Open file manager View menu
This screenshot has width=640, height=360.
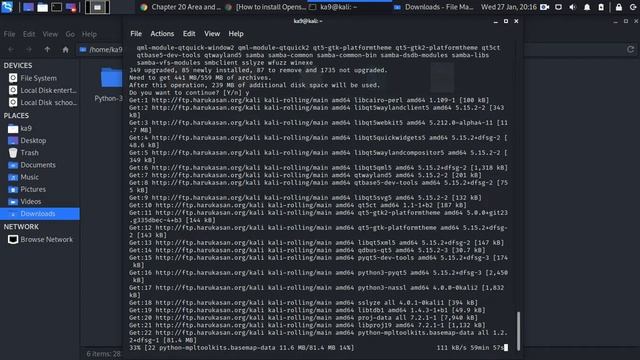50,34
